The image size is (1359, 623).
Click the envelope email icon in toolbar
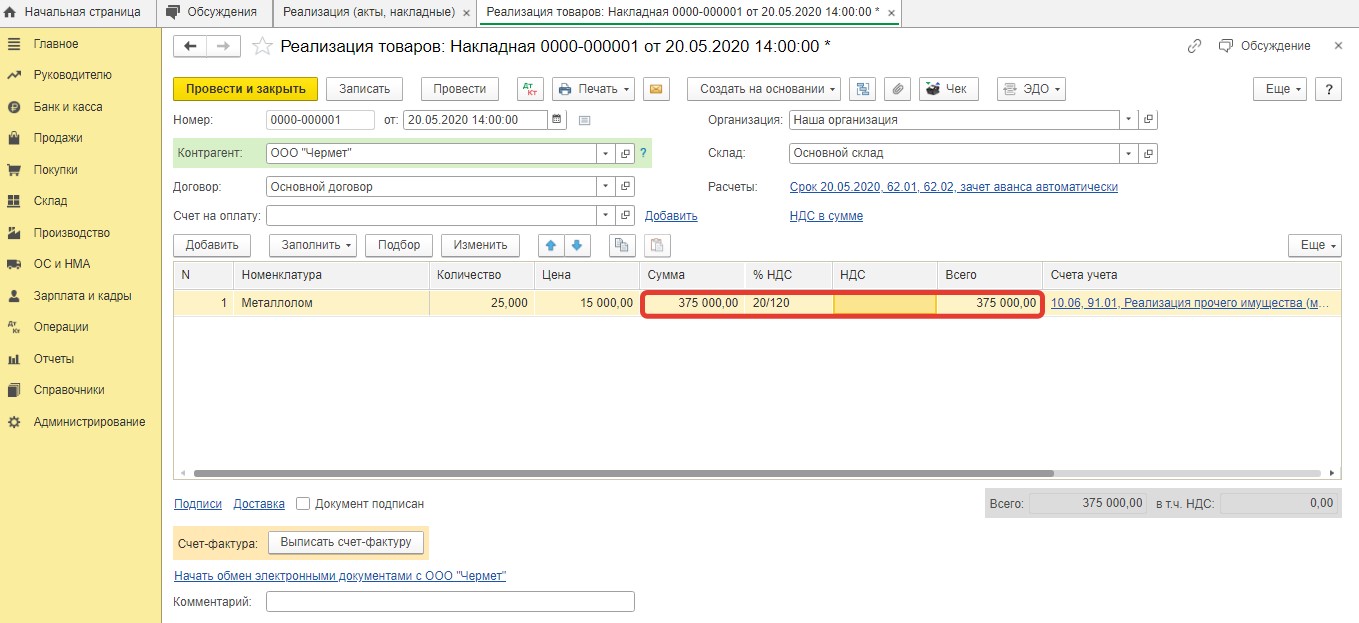point(656,89)
